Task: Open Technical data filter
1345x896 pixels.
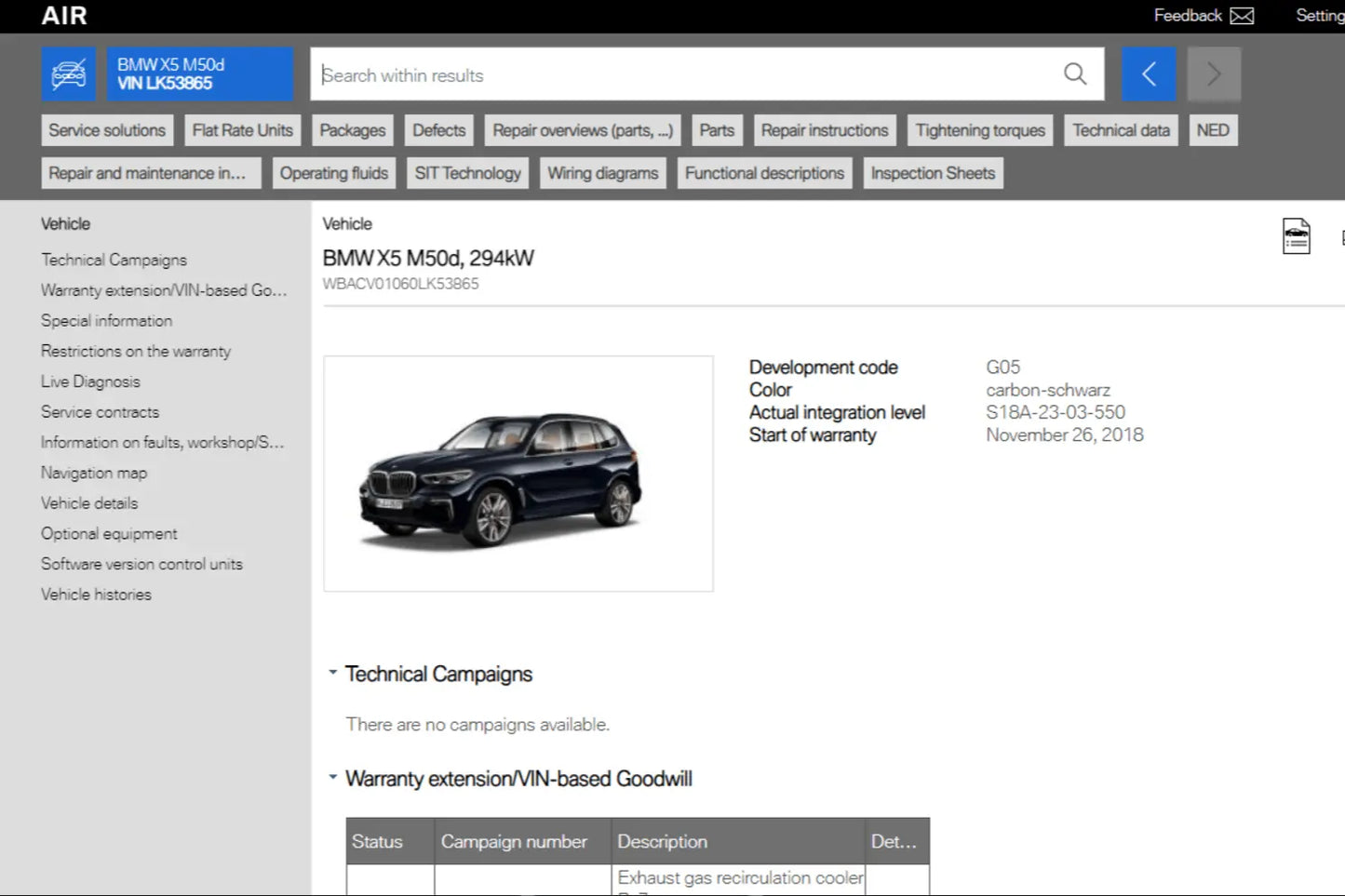Action: 1121,130
